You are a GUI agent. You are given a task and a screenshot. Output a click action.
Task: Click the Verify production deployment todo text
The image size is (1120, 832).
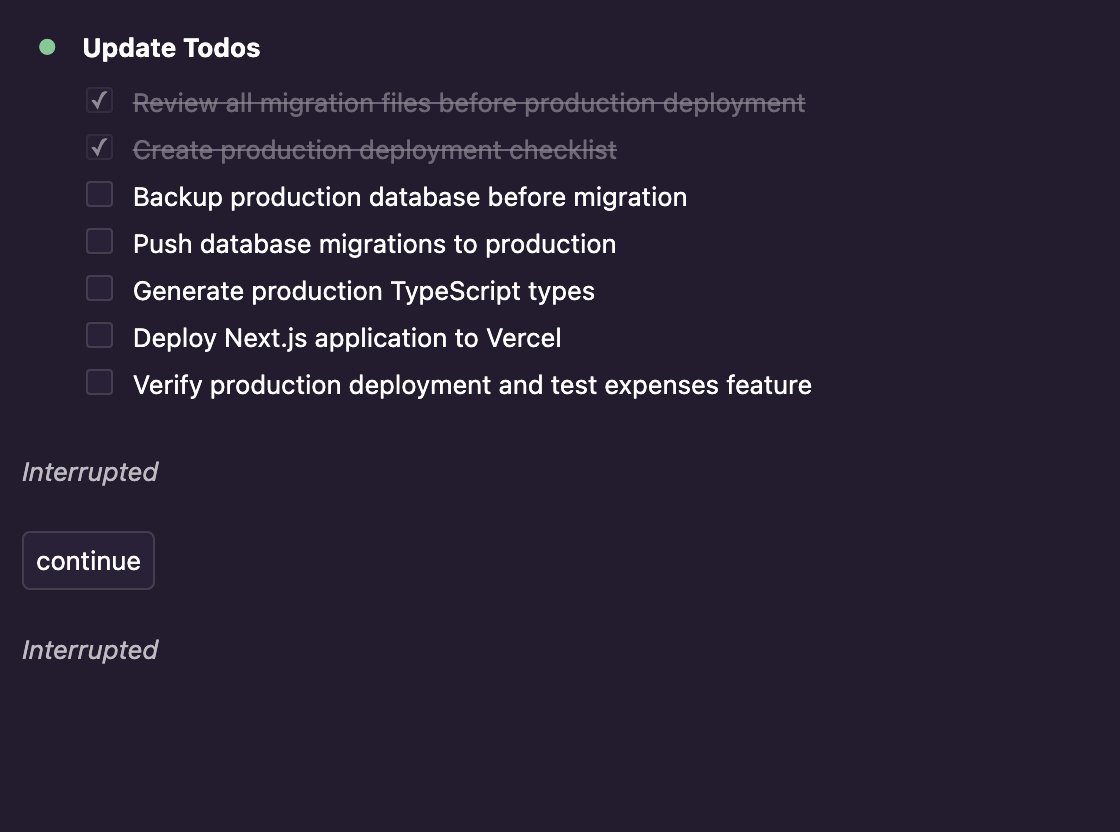(x=472, y=385)
